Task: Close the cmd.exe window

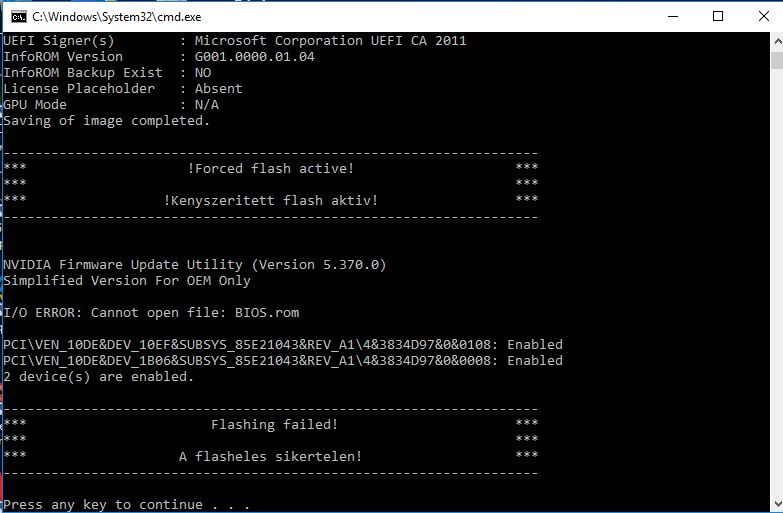Action: [763, 16]
